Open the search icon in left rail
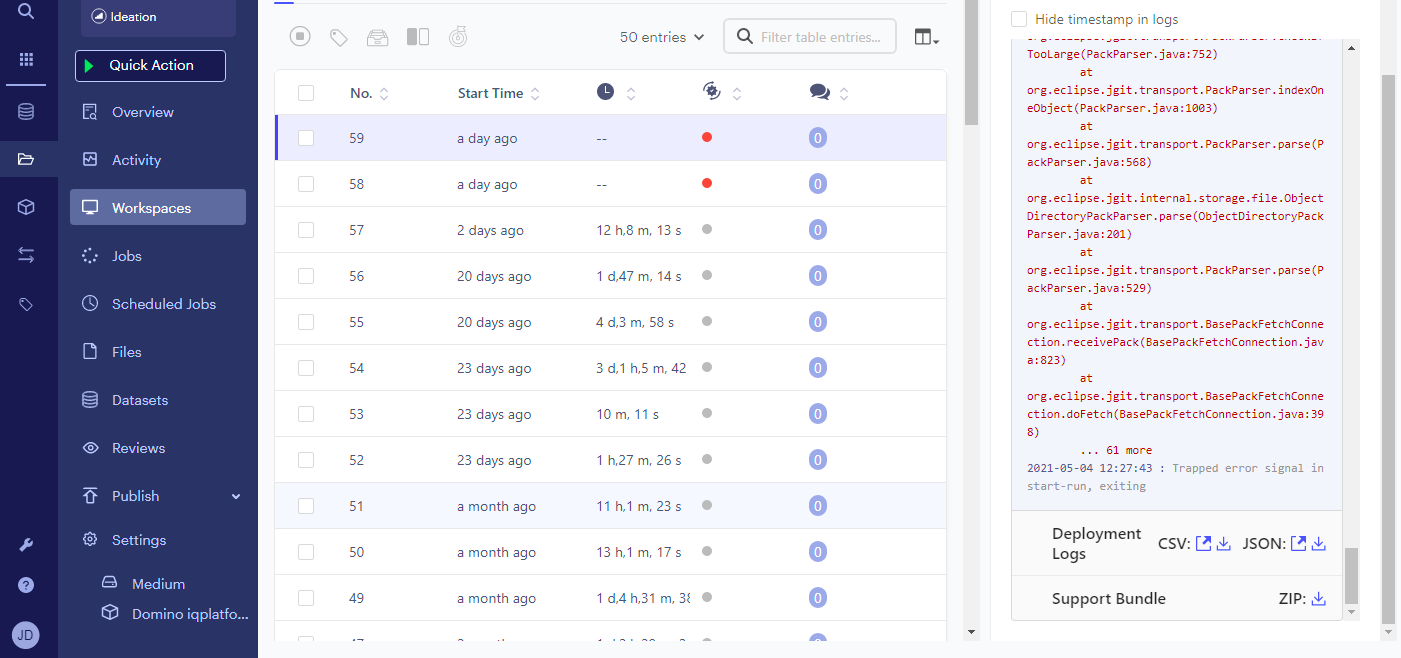Screen dimensions: 1401x658 (x=26, y=11)
